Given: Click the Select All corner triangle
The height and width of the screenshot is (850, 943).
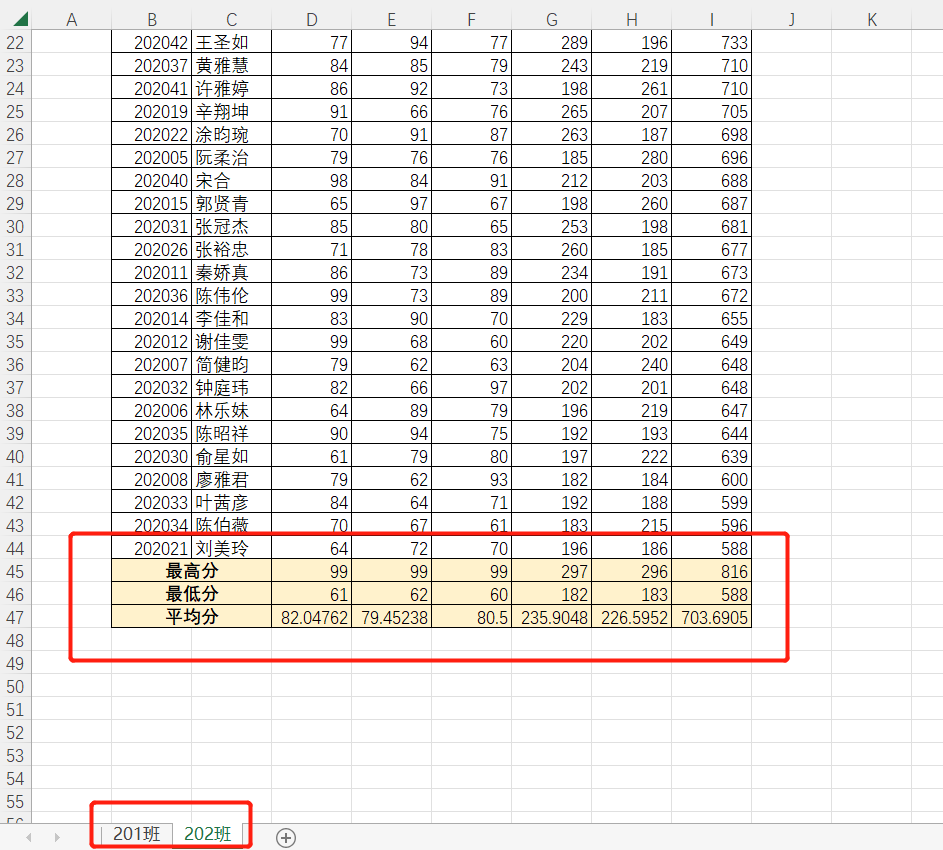Looking at the screenshot, I should [20, 19].
